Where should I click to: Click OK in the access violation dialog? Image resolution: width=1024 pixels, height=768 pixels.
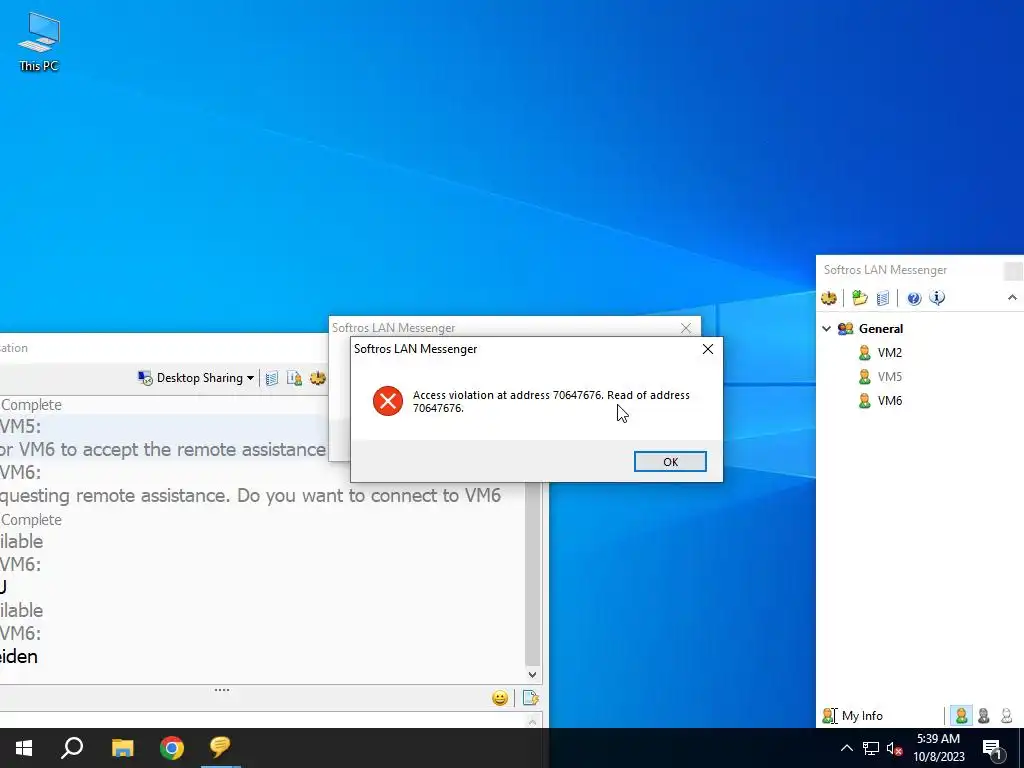[670, 462]
